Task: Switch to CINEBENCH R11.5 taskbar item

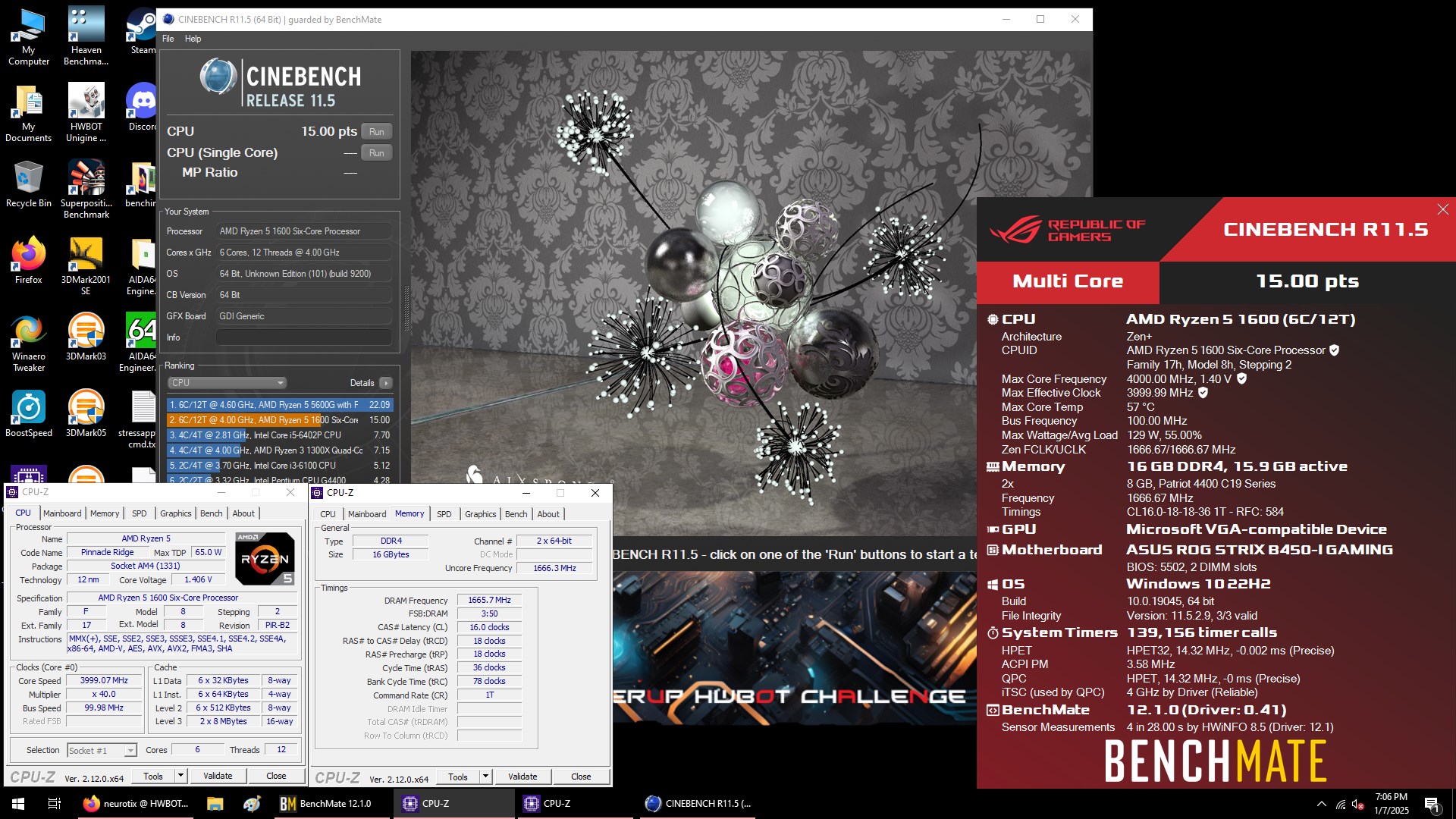Action: point(698,804)
